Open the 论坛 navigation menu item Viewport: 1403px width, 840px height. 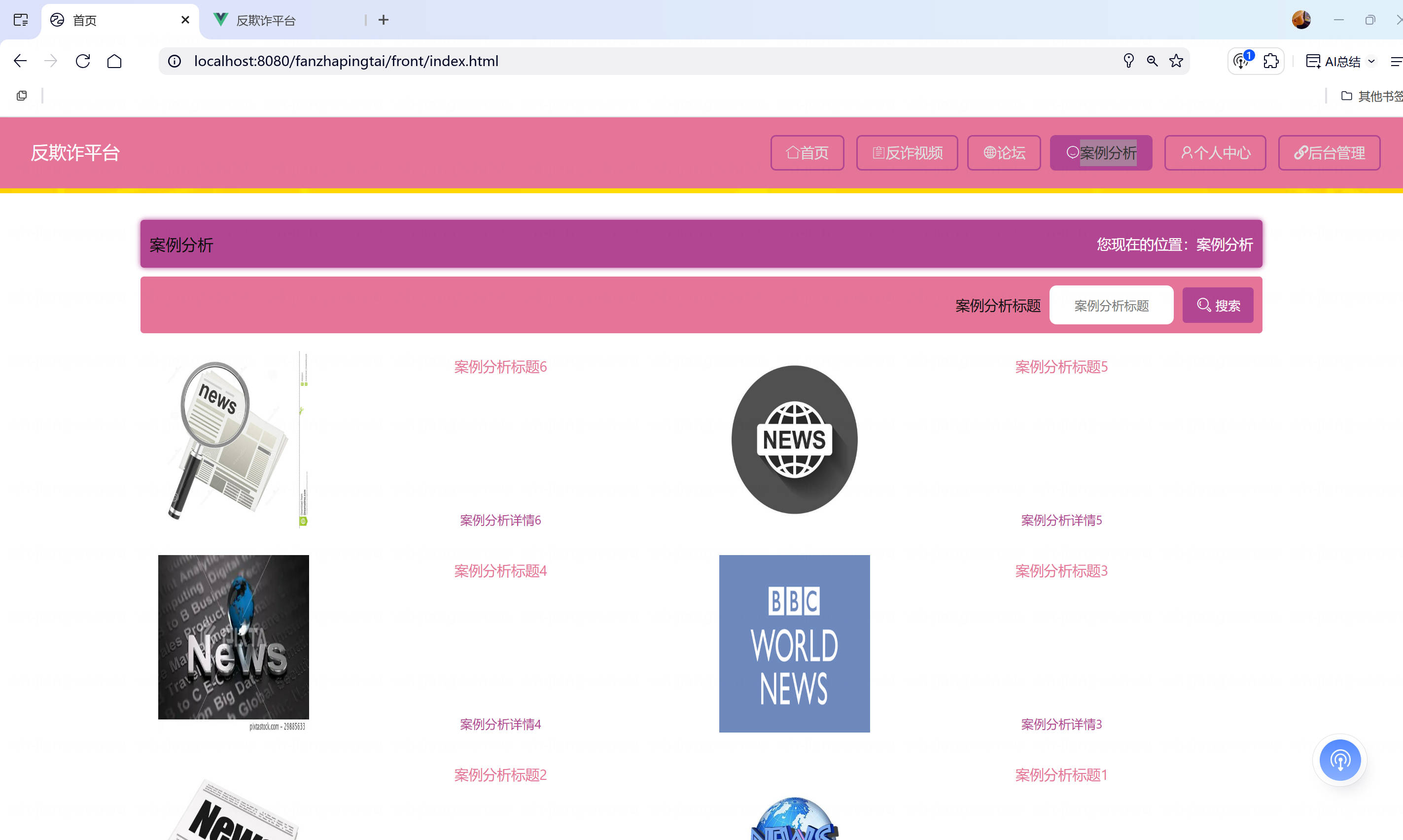pos(1004,153)
